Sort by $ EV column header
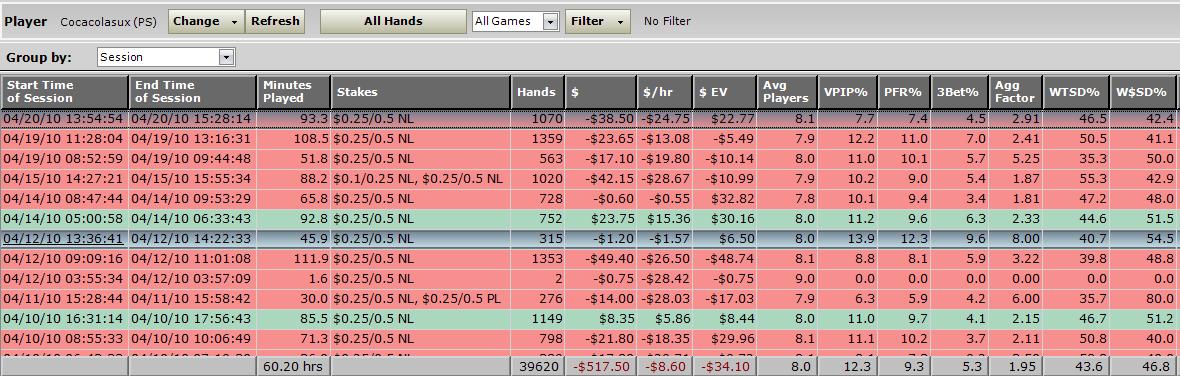The width and height of the screenshot is (1180, 376). tap(724, 92)
